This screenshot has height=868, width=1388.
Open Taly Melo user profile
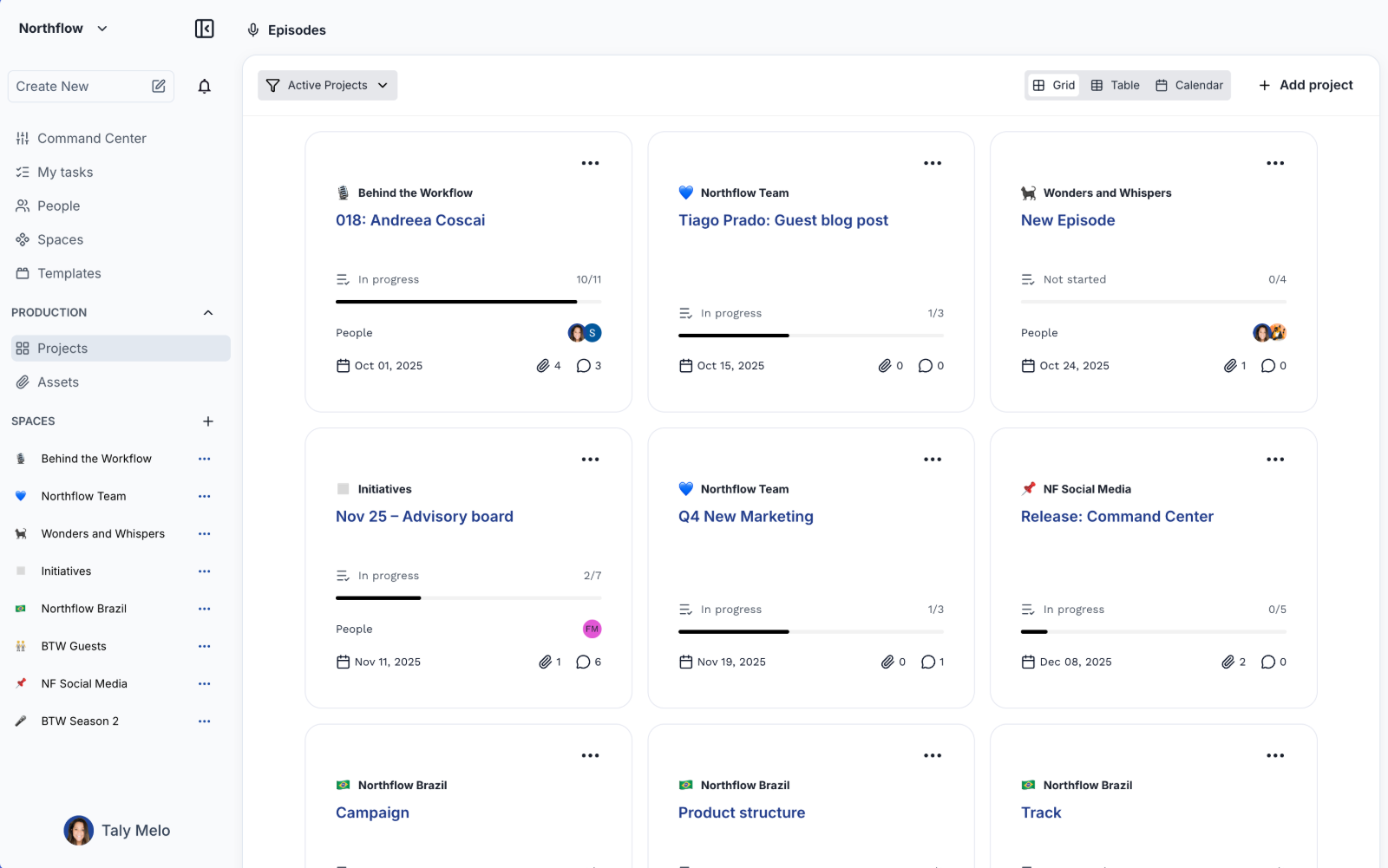(117, 831)
